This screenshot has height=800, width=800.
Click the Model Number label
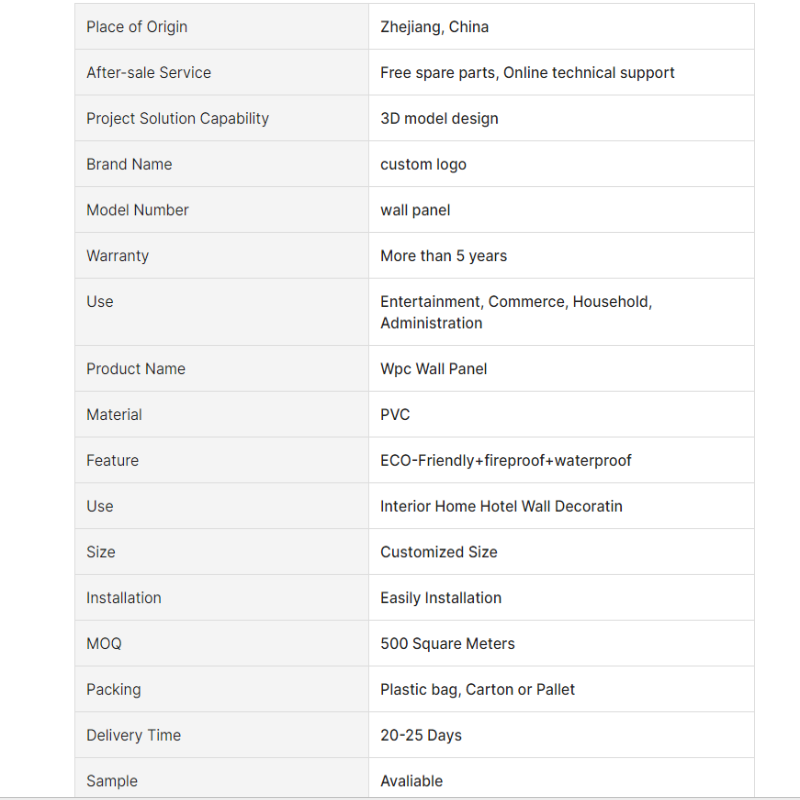coord(137,210)
